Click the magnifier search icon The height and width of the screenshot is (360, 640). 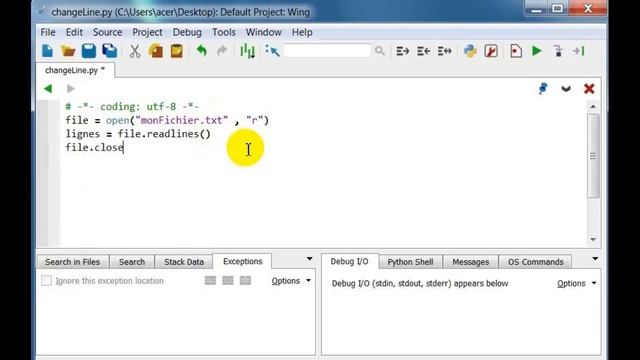(380, 51)
